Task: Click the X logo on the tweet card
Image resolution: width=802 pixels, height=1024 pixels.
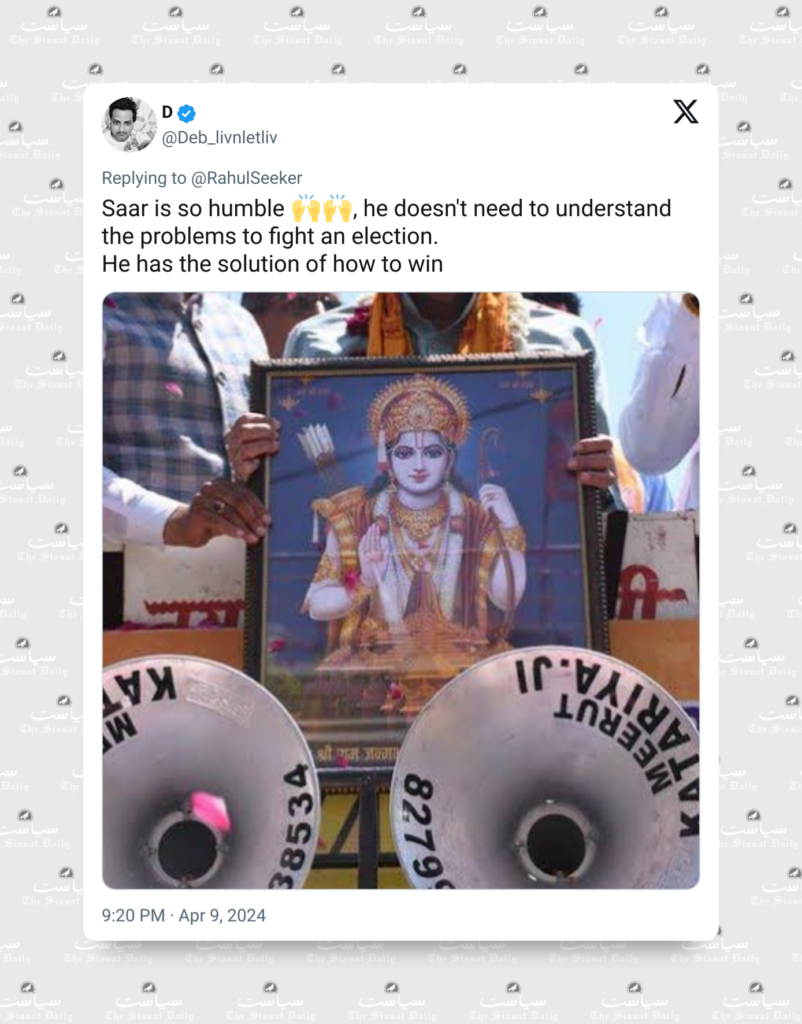Action: [685, 112]
